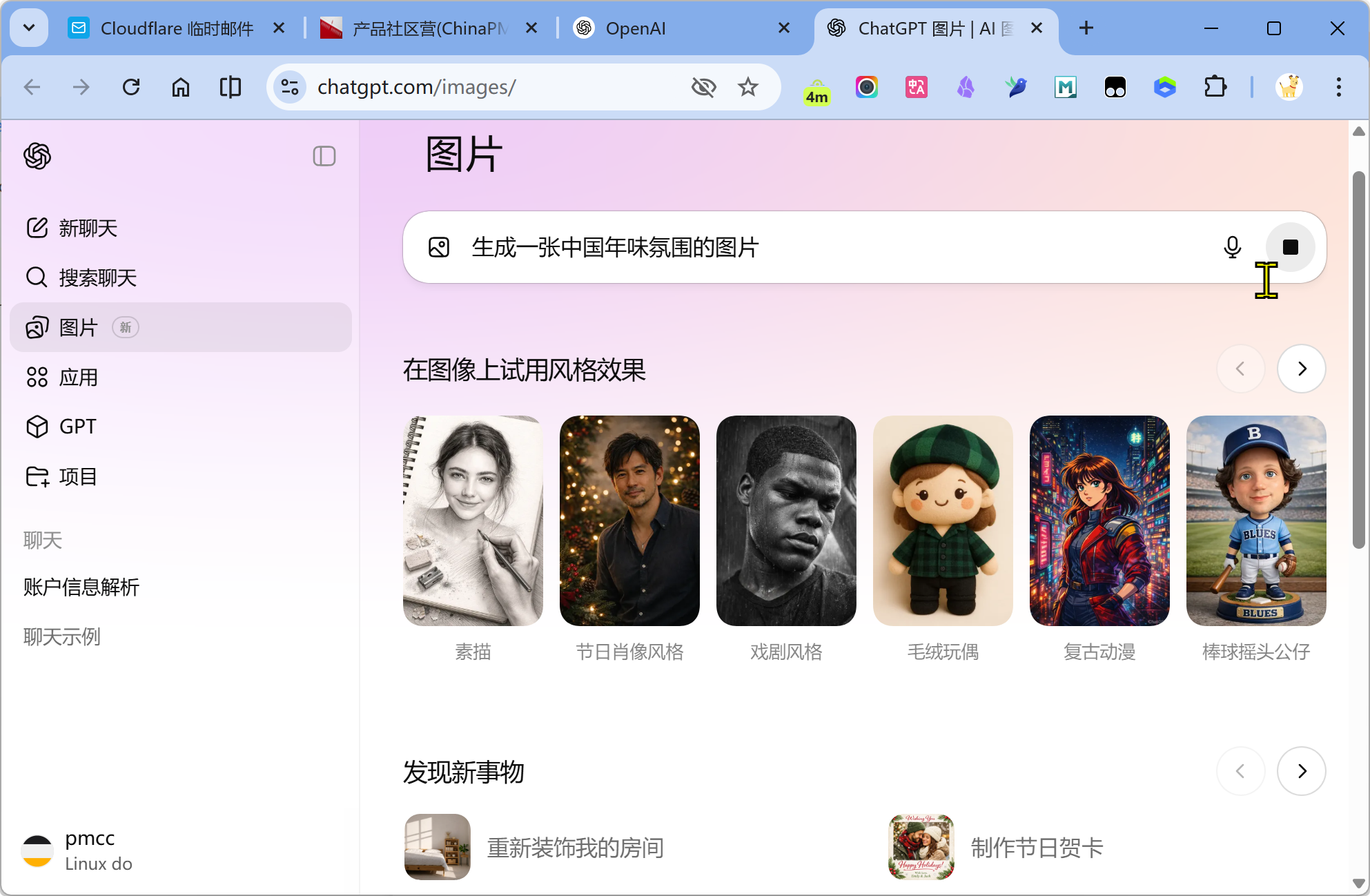Toggle the browser split view icon

point(230,87)
